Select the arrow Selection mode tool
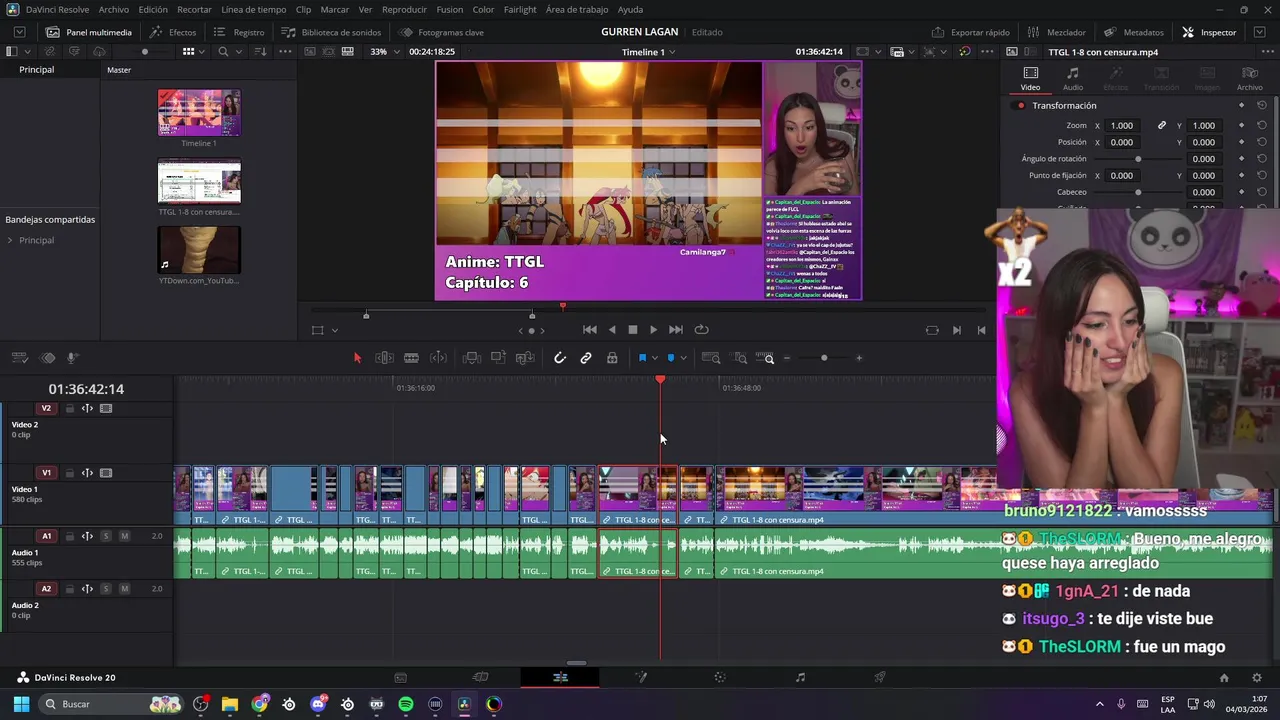 (x=357, y=358)
